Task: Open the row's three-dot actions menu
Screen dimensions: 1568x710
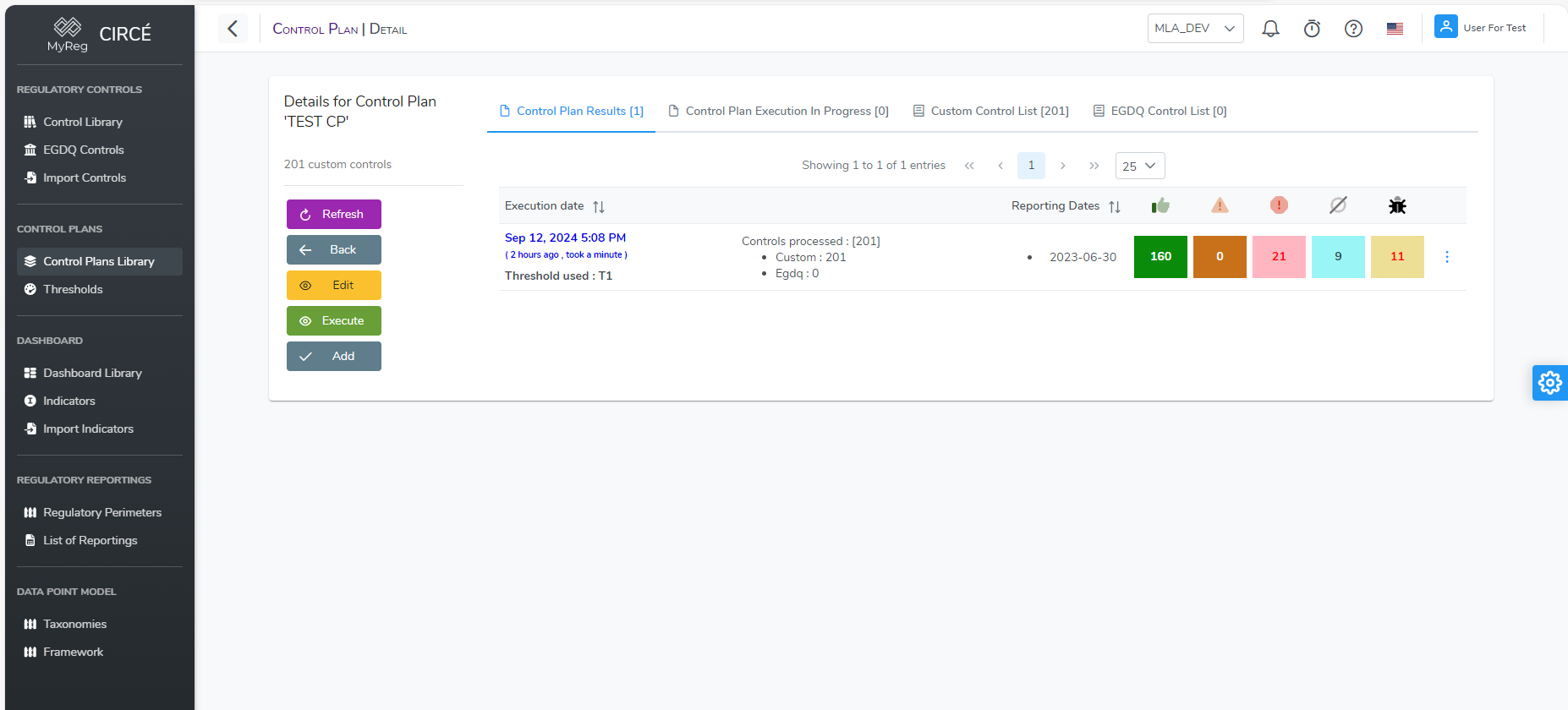Action: [1447, 257]
